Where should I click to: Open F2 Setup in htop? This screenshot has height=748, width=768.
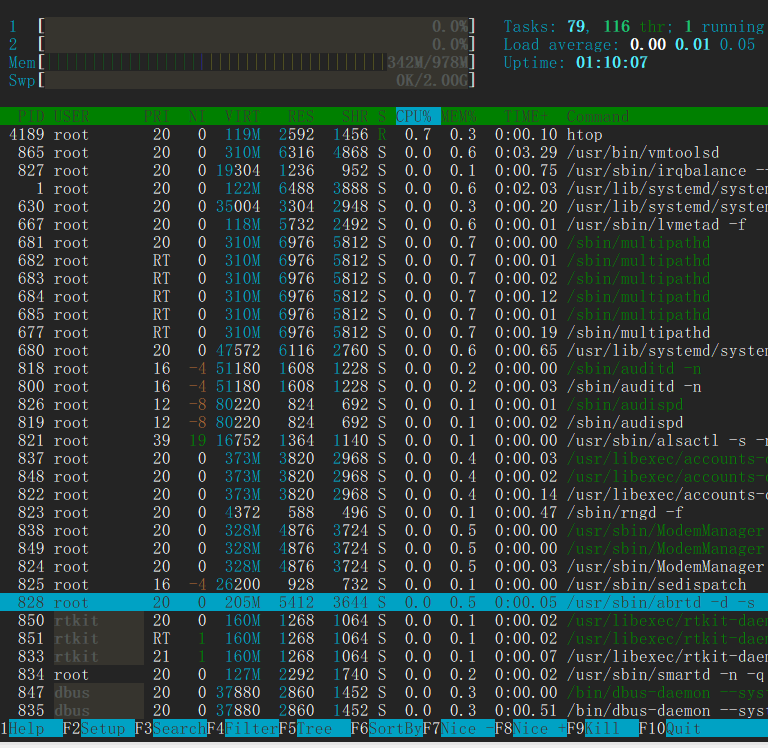click(99, 728)
